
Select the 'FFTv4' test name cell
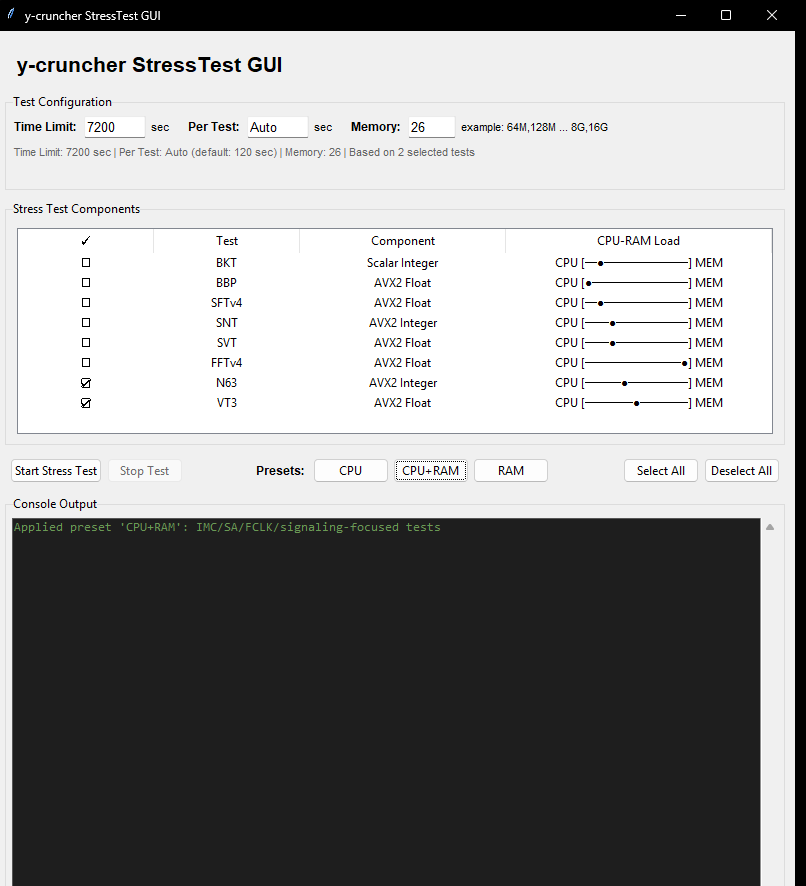(226, 363)
